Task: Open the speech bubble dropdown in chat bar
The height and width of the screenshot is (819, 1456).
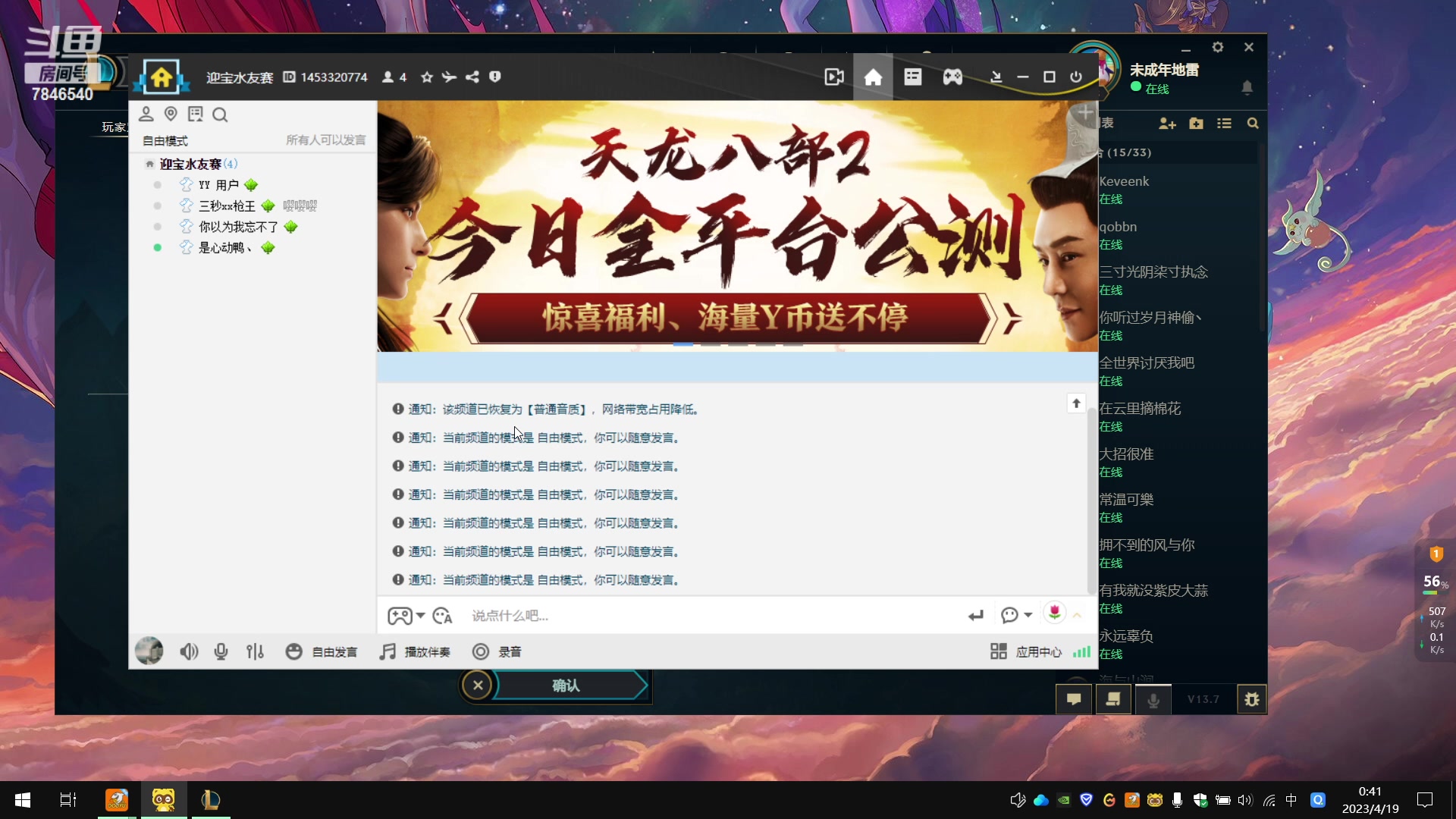Action: pos(1016,616)
